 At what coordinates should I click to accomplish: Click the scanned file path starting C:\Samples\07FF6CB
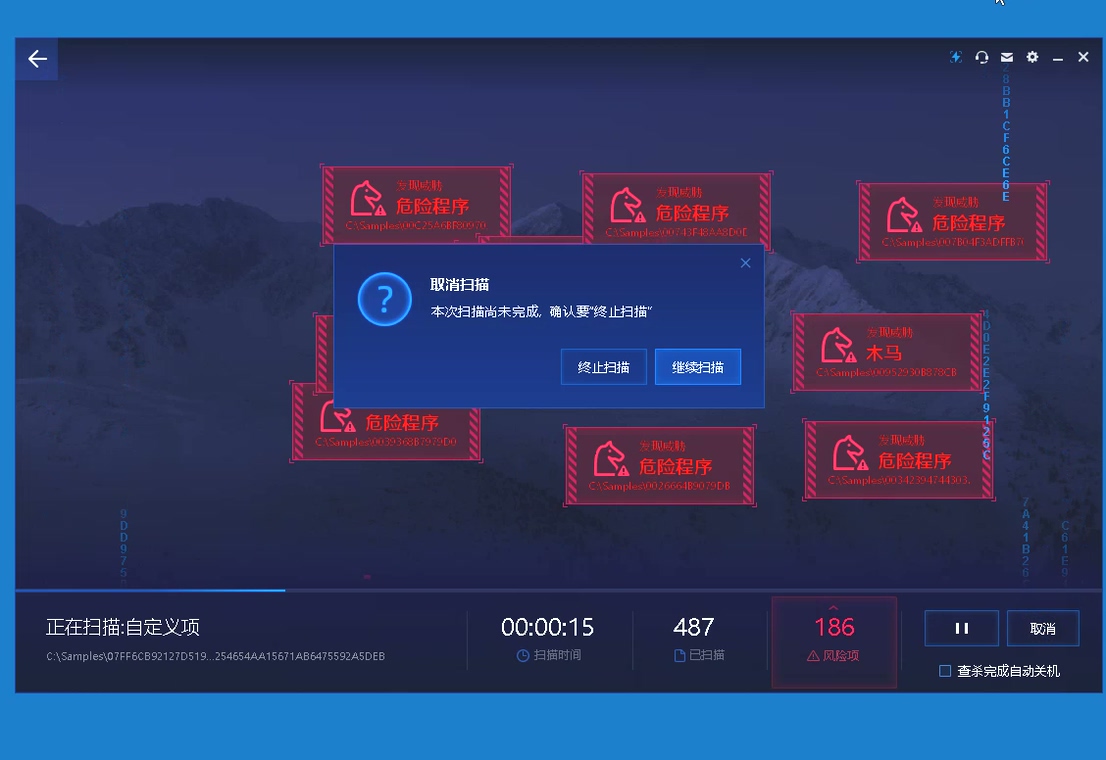tap(216, 656)
